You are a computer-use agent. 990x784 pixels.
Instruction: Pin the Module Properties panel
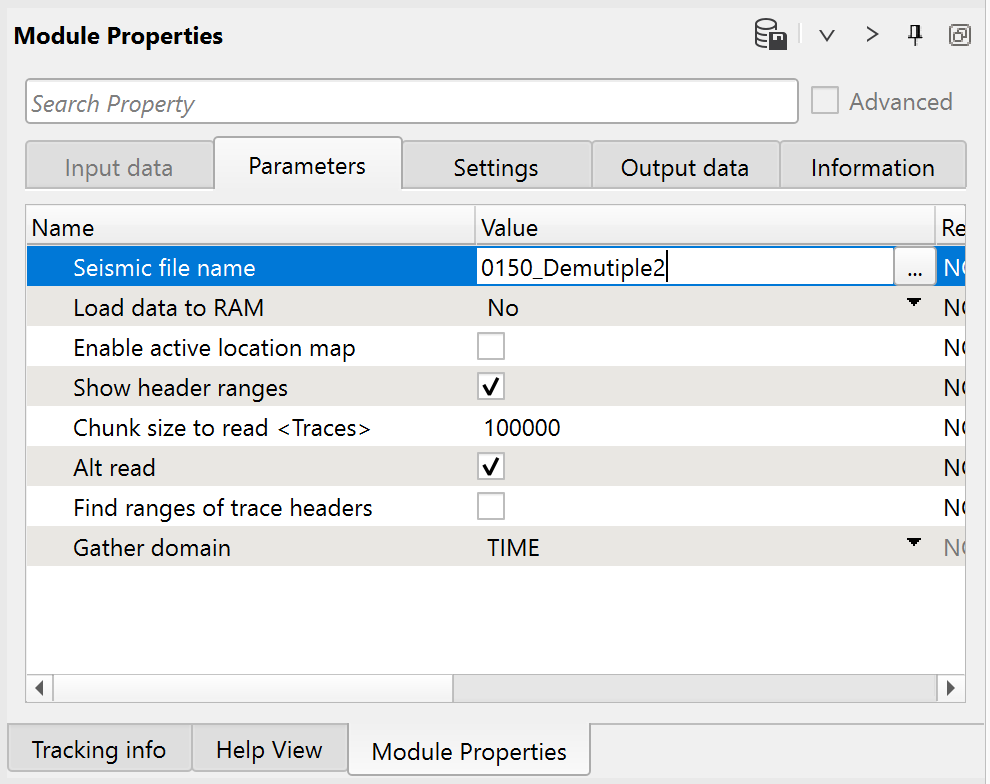click(x=915, y=36)
